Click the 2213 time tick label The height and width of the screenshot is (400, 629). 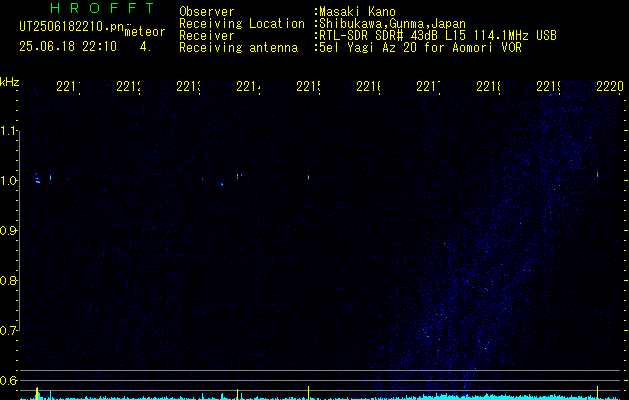[188, 86]
